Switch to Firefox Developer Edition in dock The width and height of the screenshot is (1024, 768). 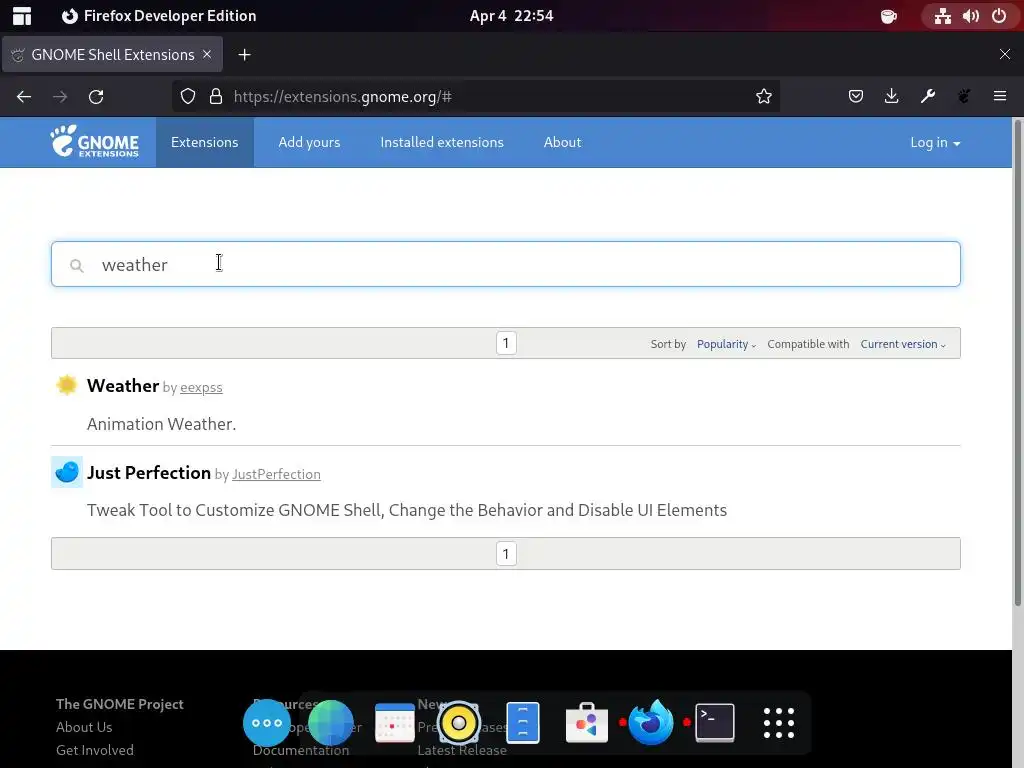[650, 723]
